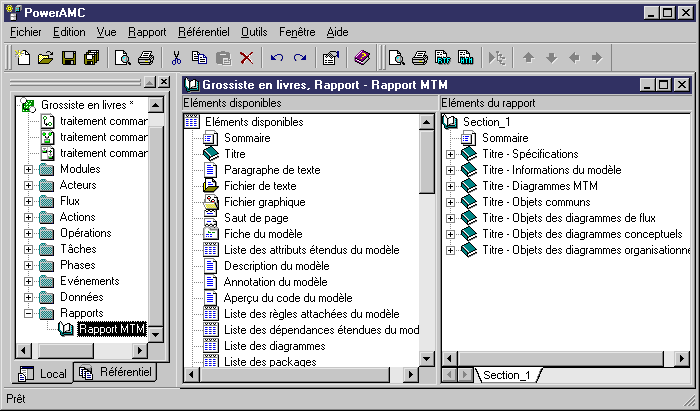The image size is (700, 411).
Task: Click the Move Down arrow icon
Action: pos(552,58)
